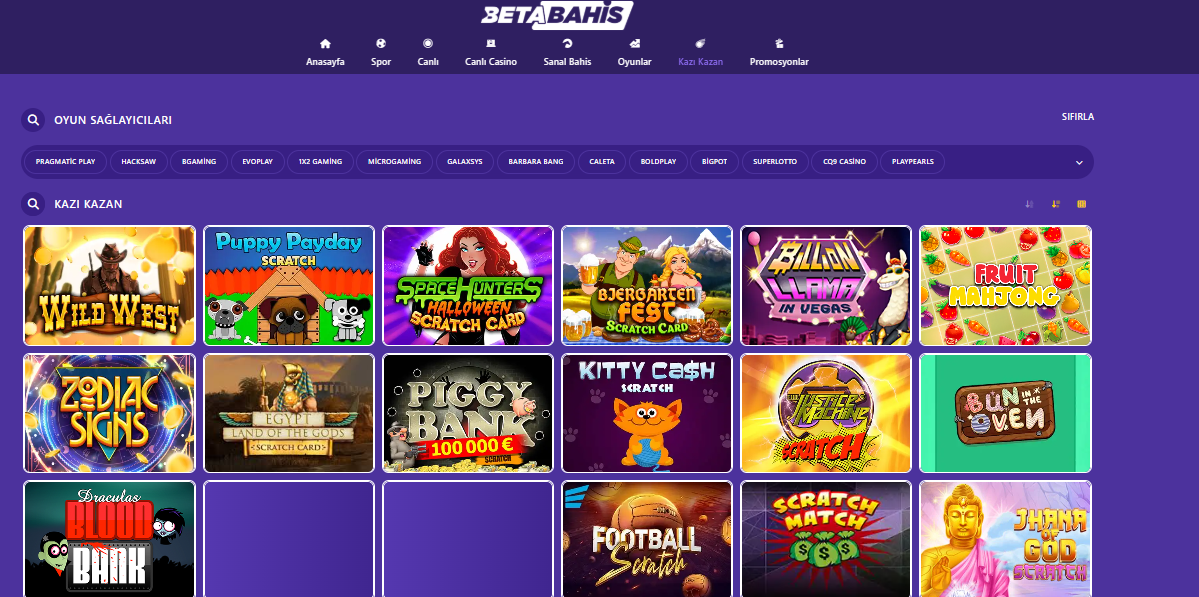Switch to the yellow grid view icon
1199x597 pixels.
click(1081, 204)
